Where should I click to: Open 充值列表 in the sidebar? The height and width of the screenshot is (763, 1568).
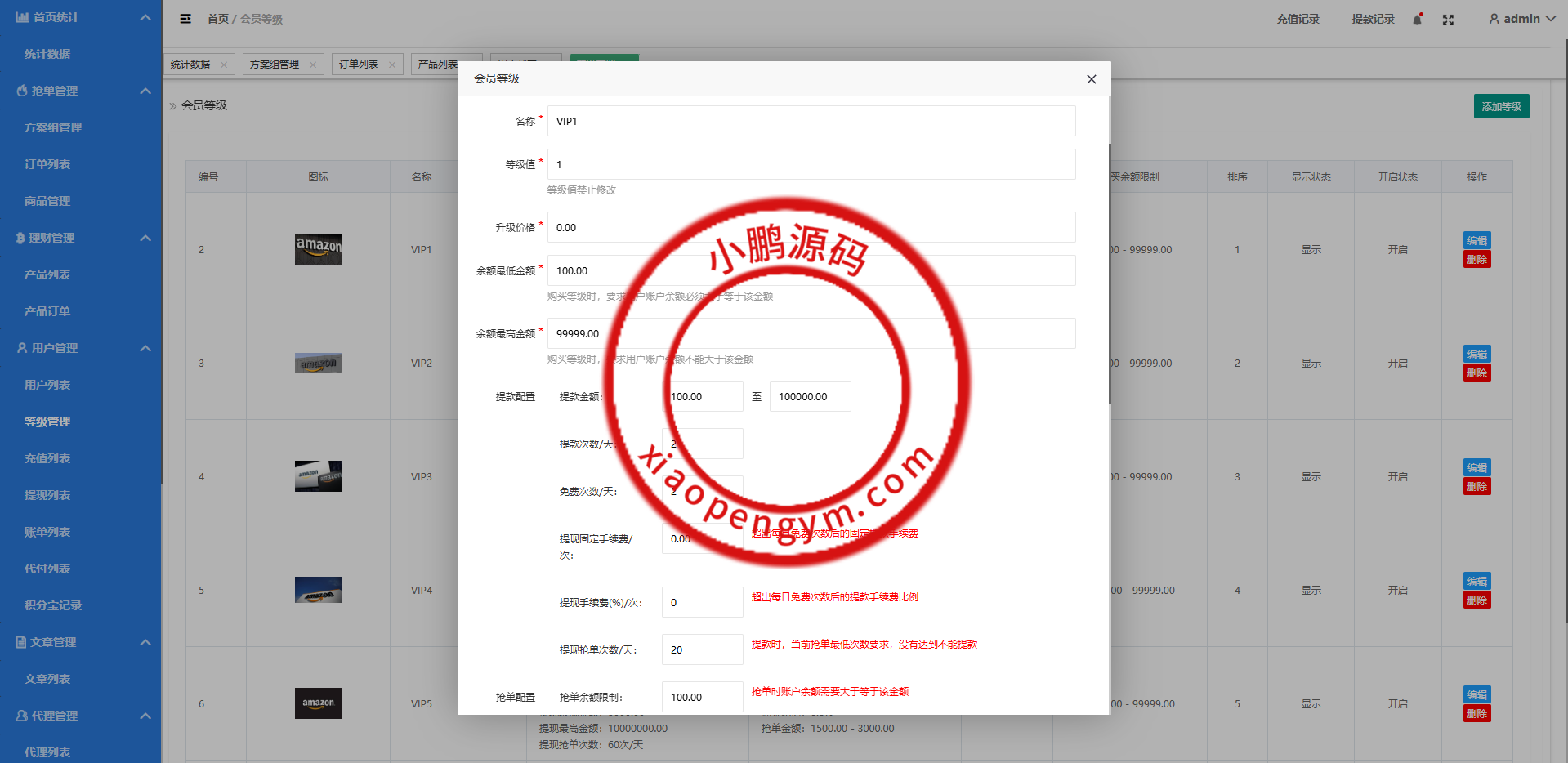point(47,458)
